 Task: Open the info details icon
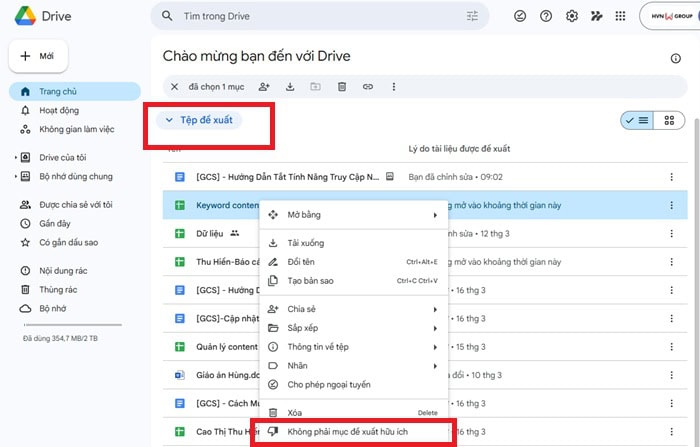point(675,59)
